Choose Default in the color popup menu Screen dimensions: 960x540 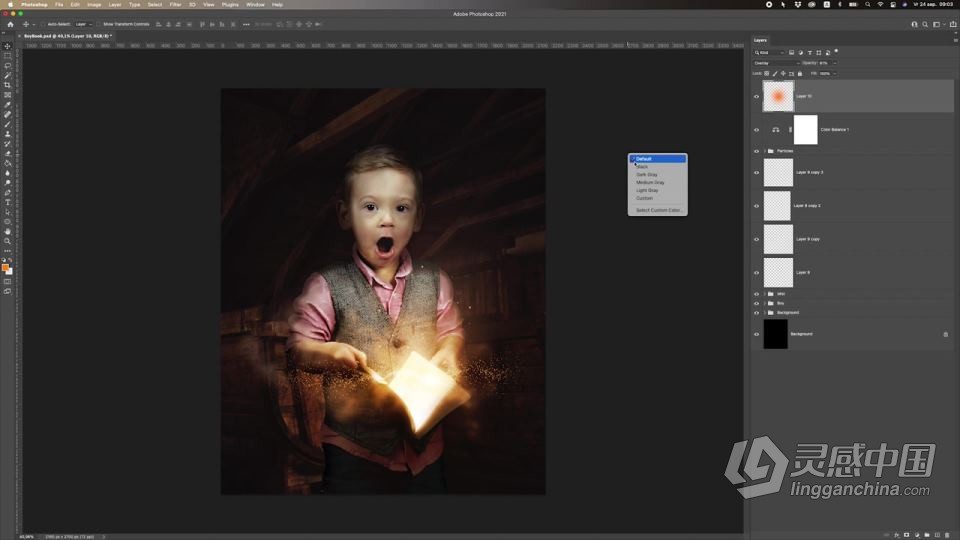tap(658, 159)
